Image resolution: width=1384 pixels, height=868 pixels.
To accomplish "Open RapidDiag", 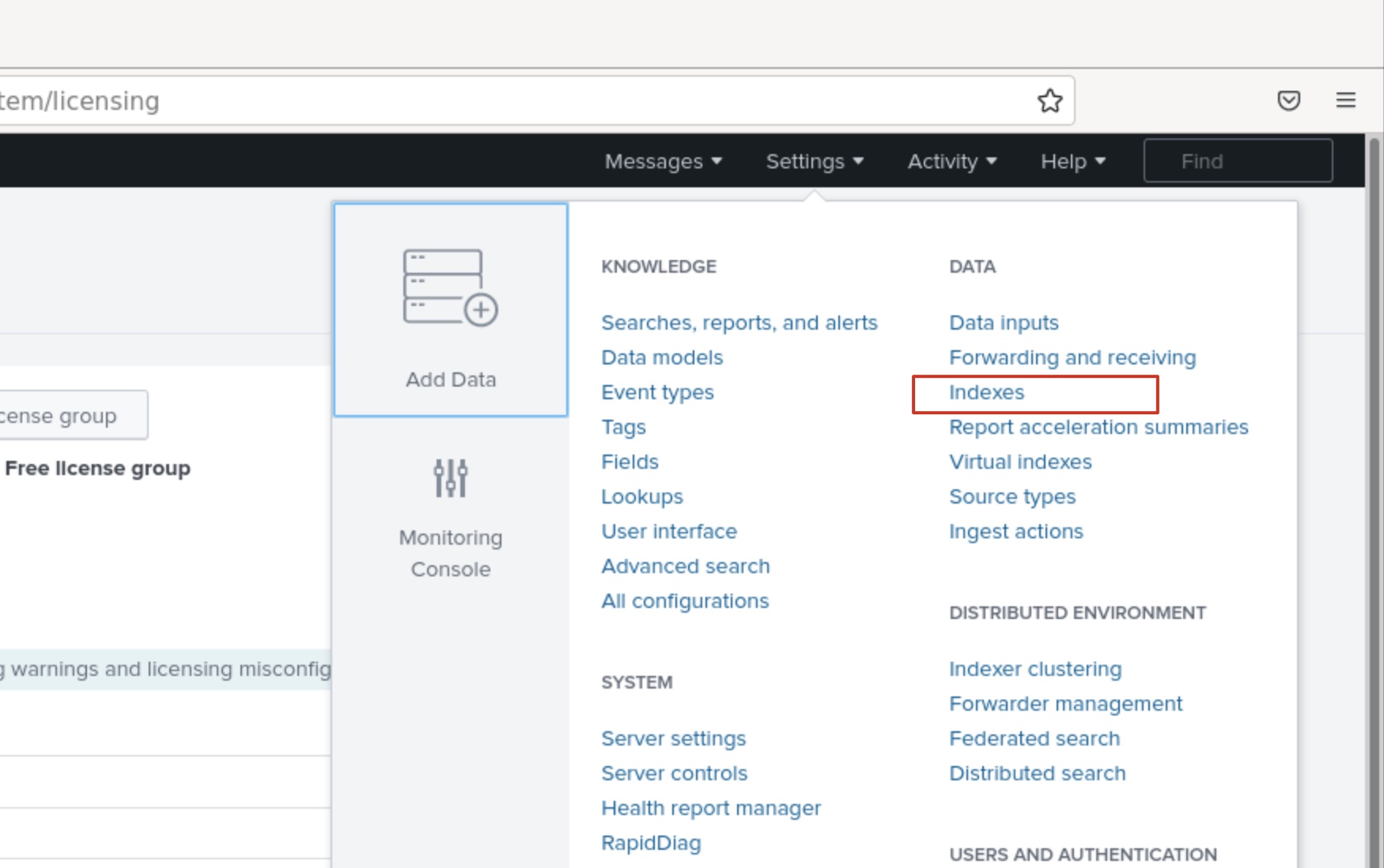I will point(651,843).
